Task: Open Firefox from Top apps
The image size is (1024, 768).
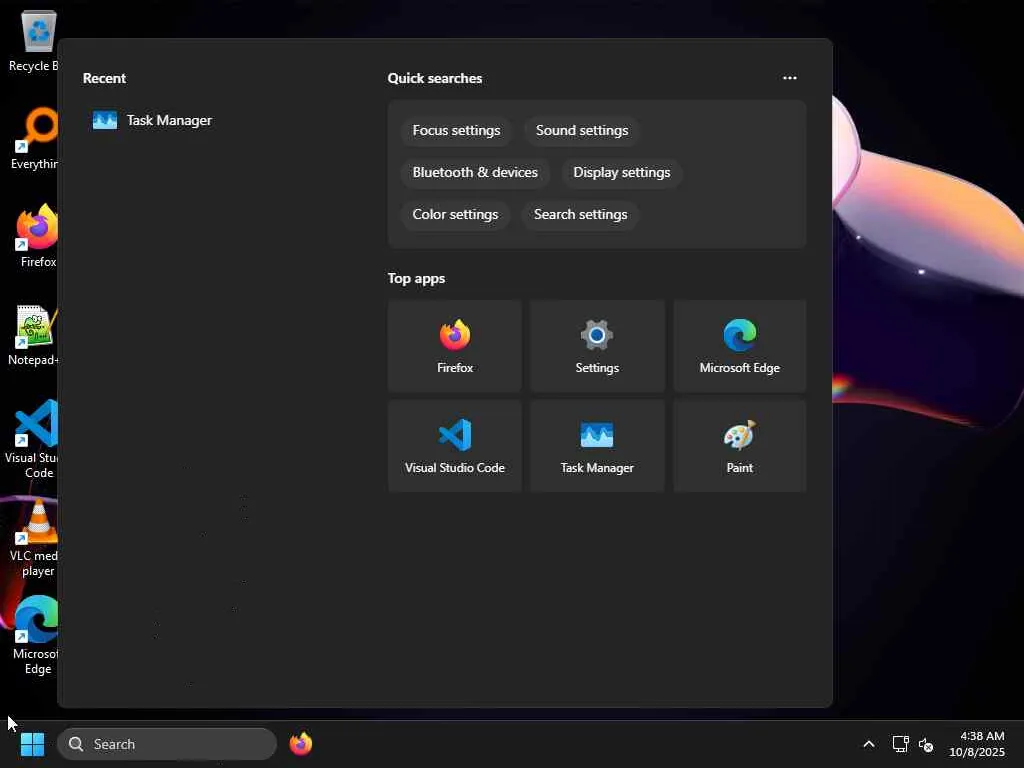Action: click(455, 346)
